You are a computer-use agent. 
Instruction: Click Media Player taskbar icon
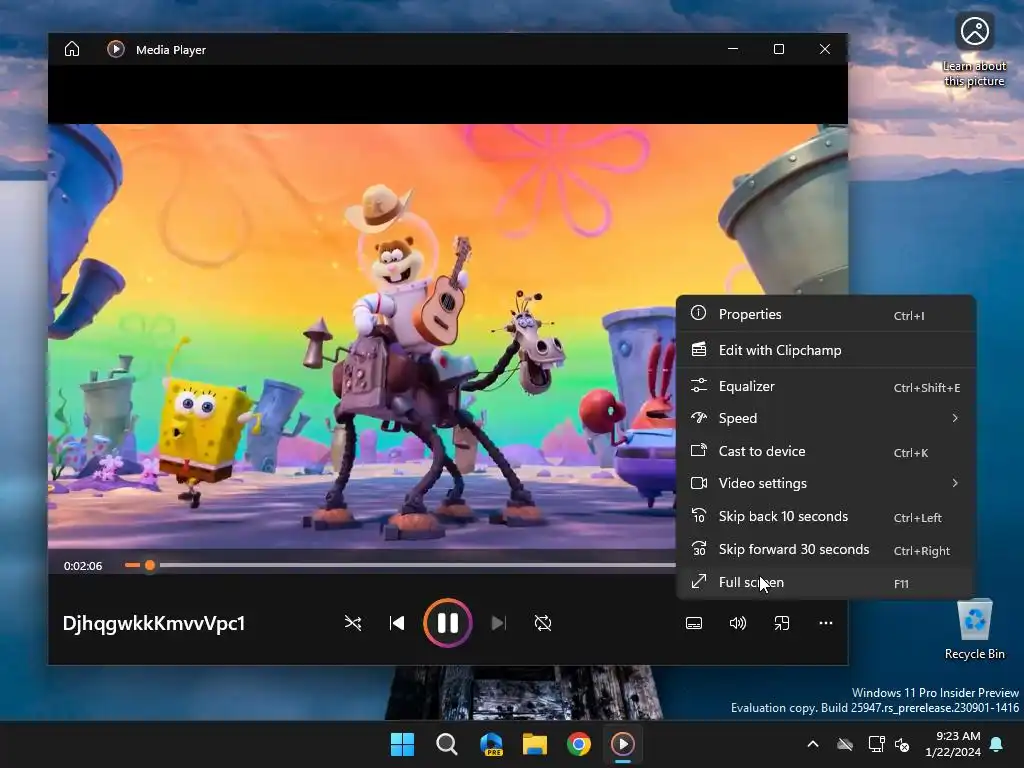[622, 744]
